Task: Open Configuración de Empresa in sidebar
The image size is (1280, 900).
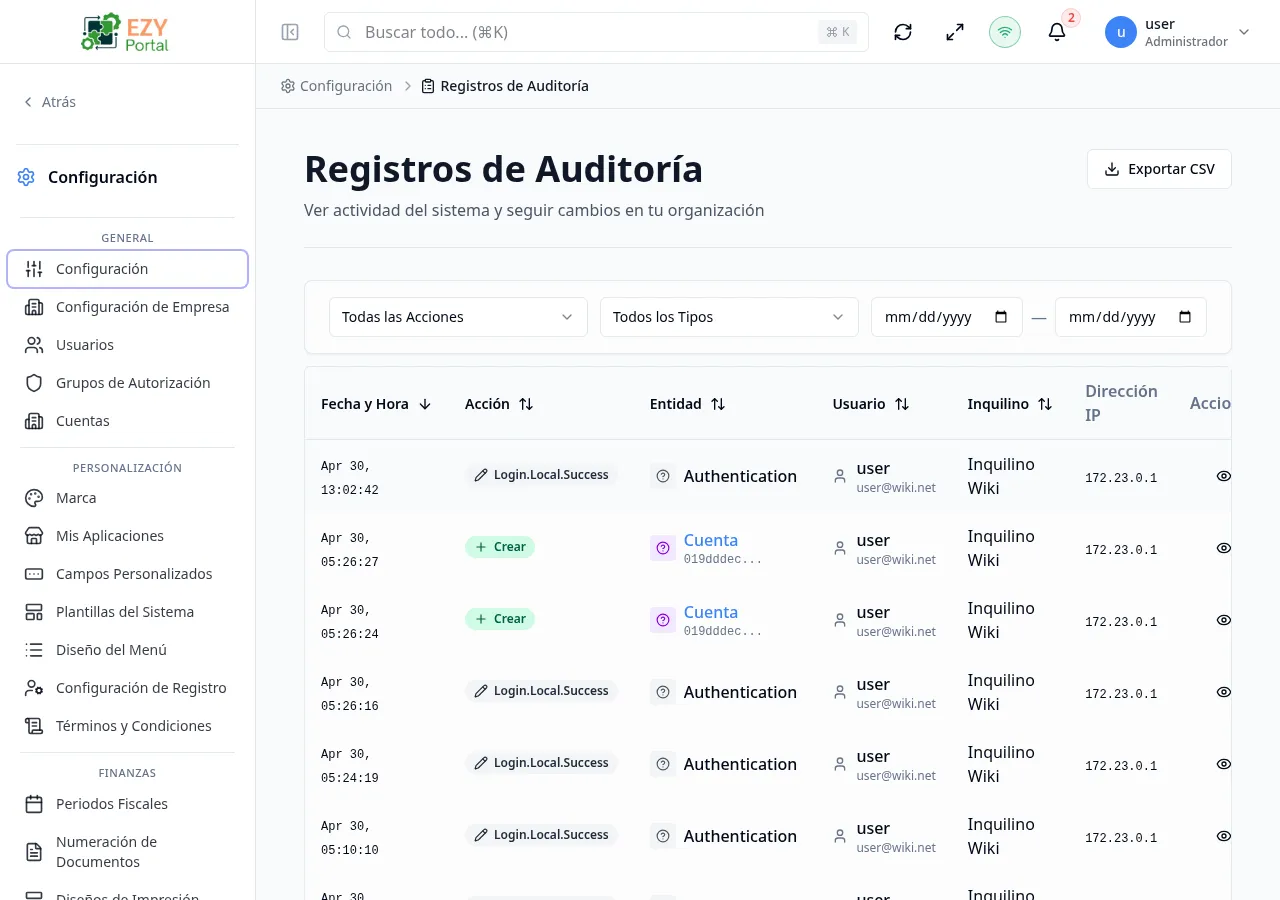Action: [127, 307]
